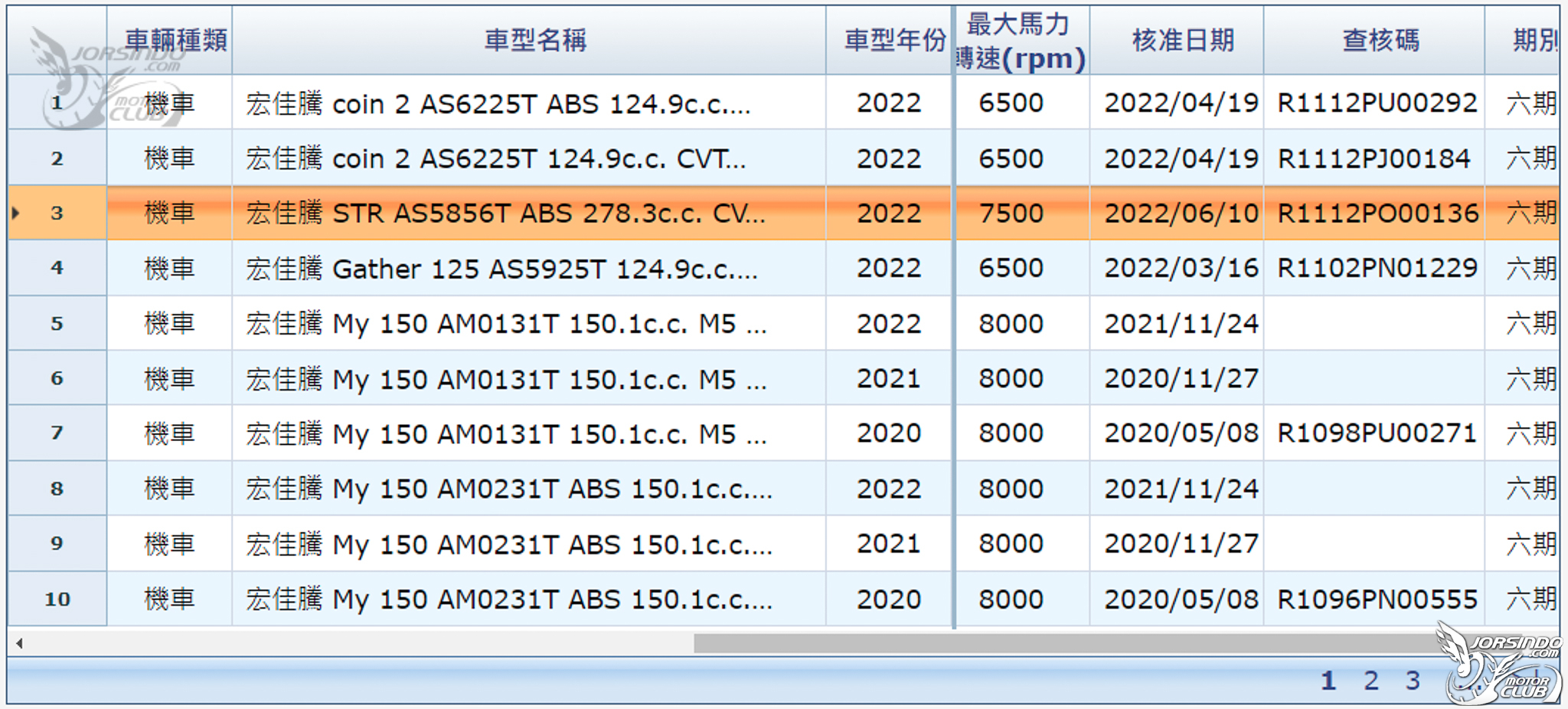Select My 150 AM0131T model in row 7
Image resolution: width=1568 pixels, height=709 pixels.
coord(506,434)
